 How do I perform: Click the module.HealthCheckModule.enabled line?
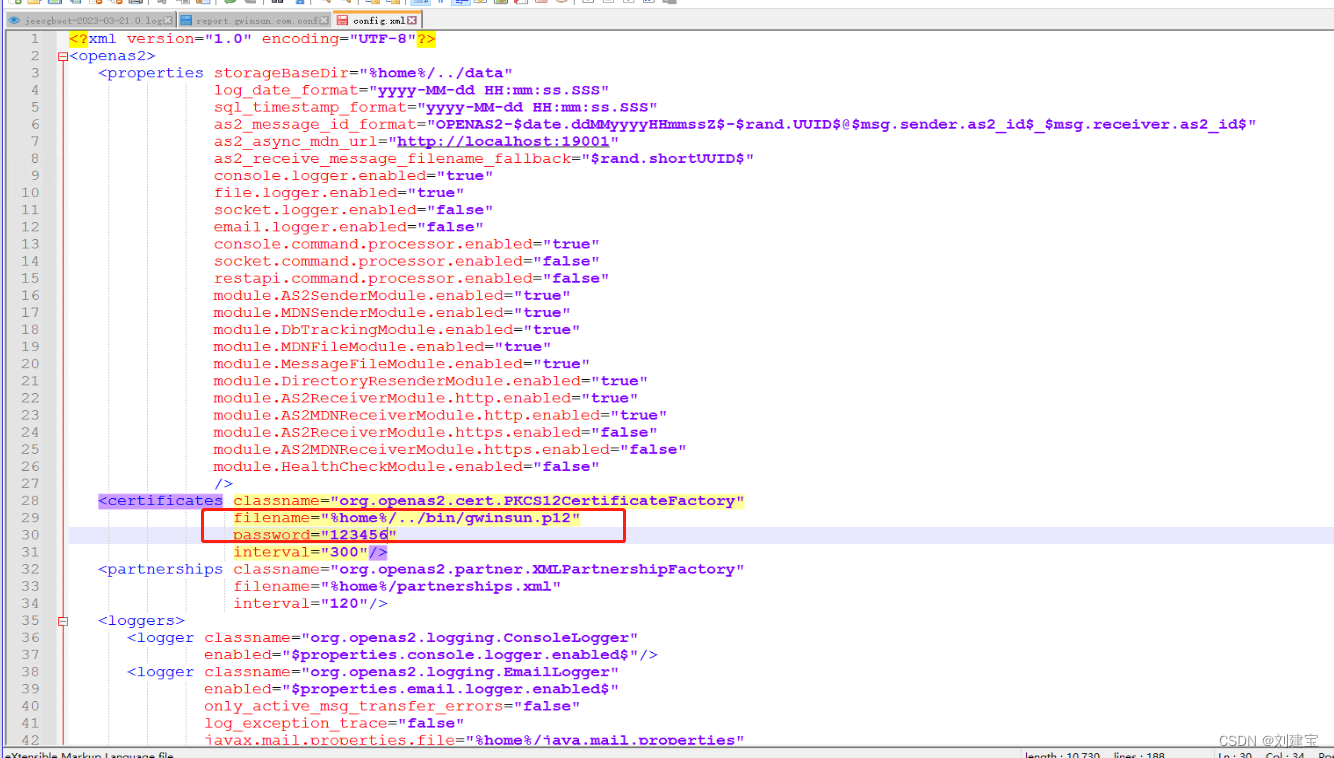tap(406, 466)
